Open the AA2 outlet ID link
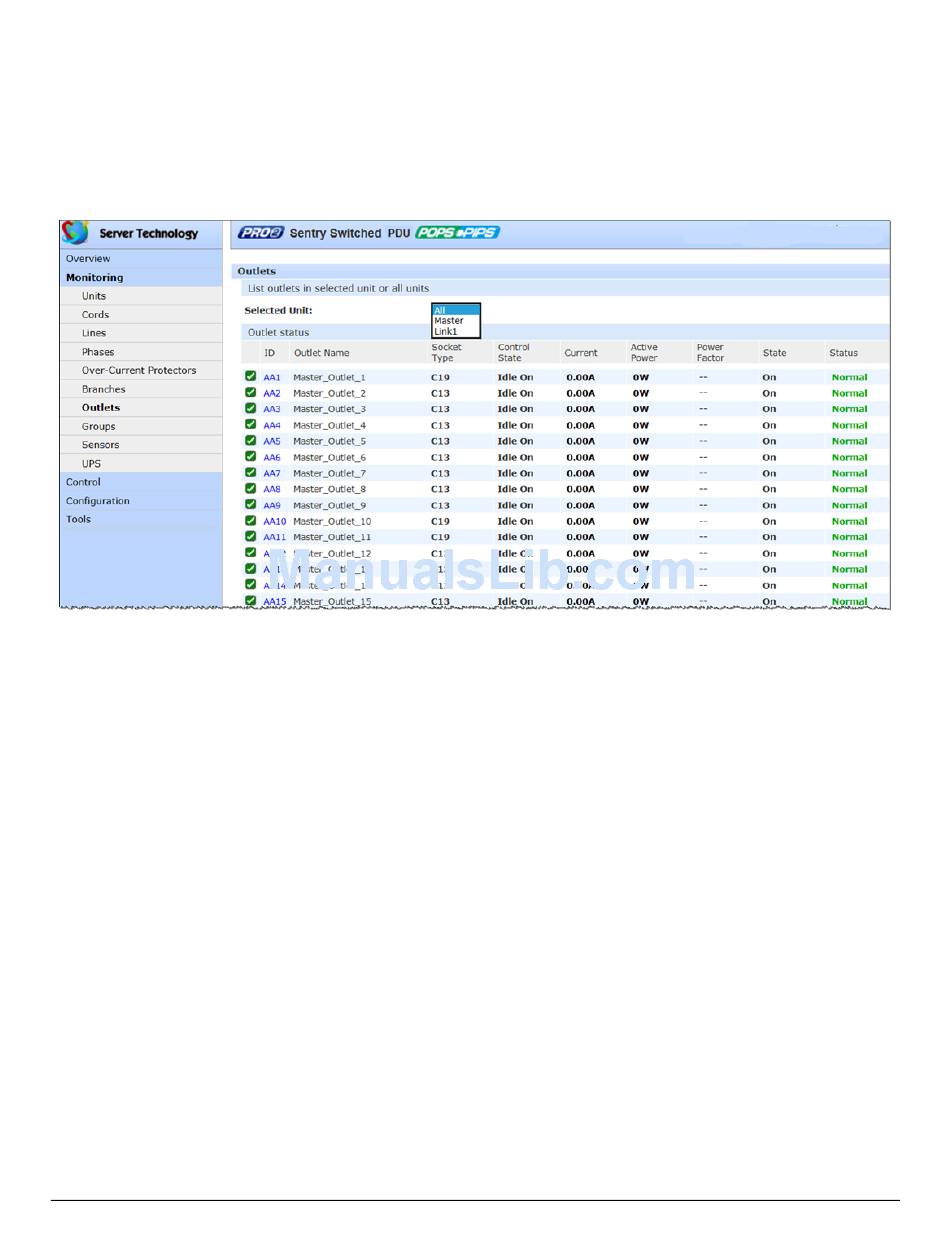 pyautogui.click(x=272, y=393)
